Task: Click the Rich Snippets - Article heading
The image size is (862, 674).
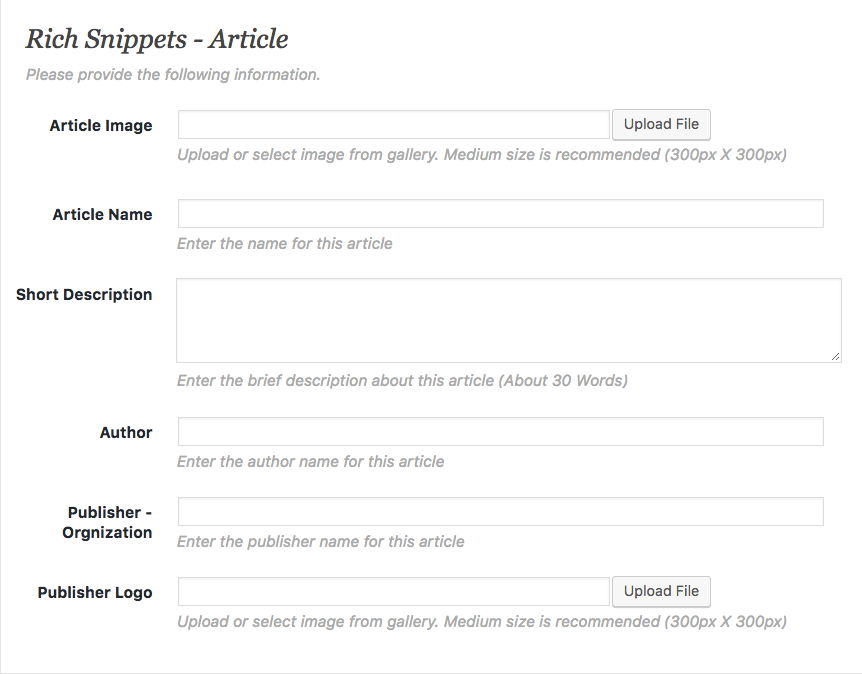Action: pyautogui.click(x=155, y=39)
